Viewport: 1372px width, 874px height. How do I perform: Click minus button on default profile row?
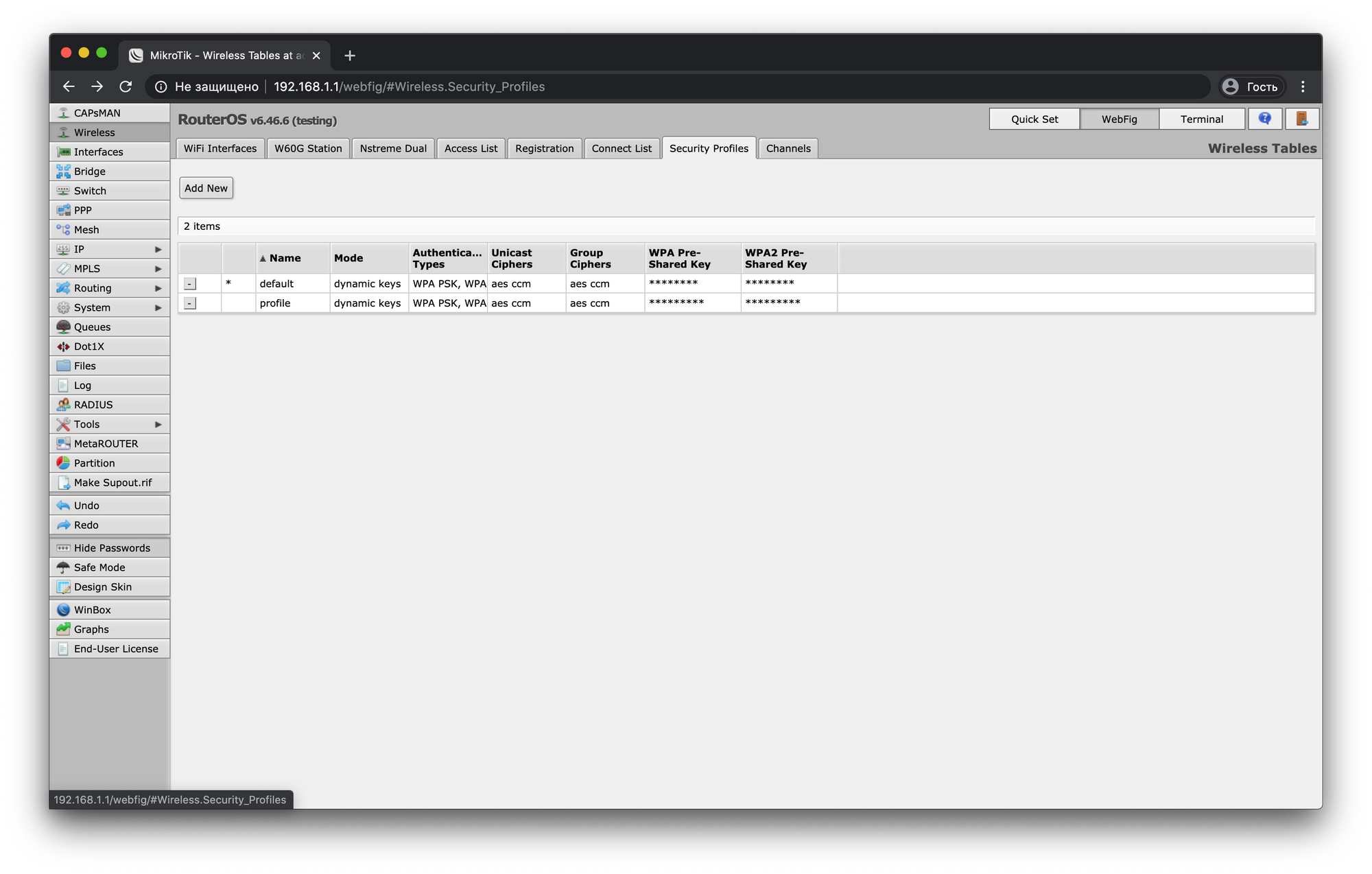coord(190,284)
